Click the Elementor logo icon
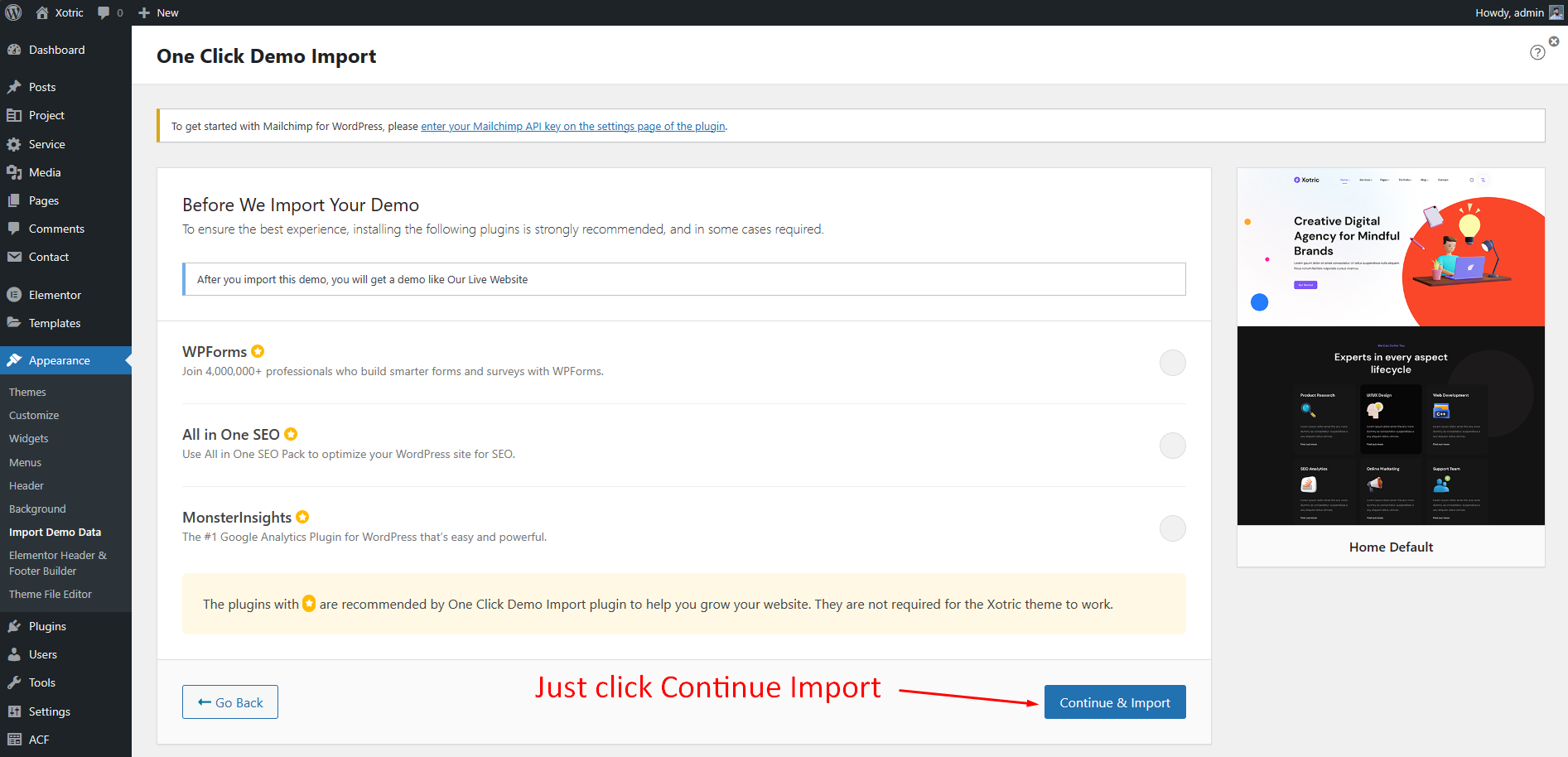This screenshot has height=757, width=1568. [x=14, y=295]
